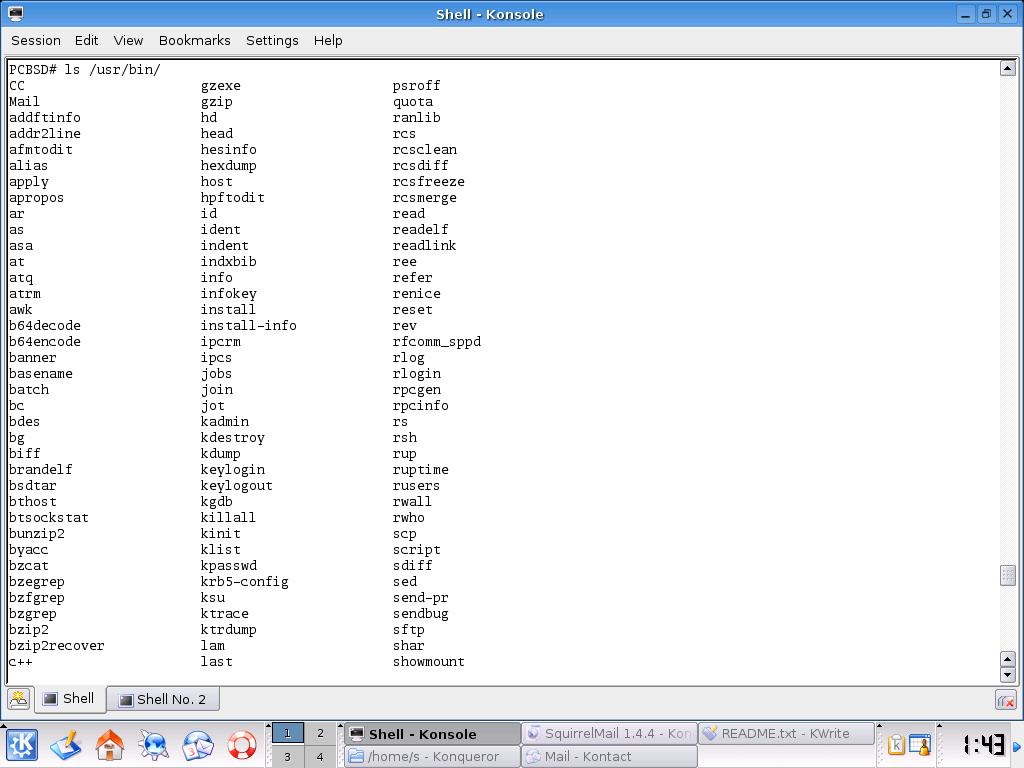Launch the desktop pencil icon in panel
Viewport: 1024px width, 768px height.
(x=66, y=745)
